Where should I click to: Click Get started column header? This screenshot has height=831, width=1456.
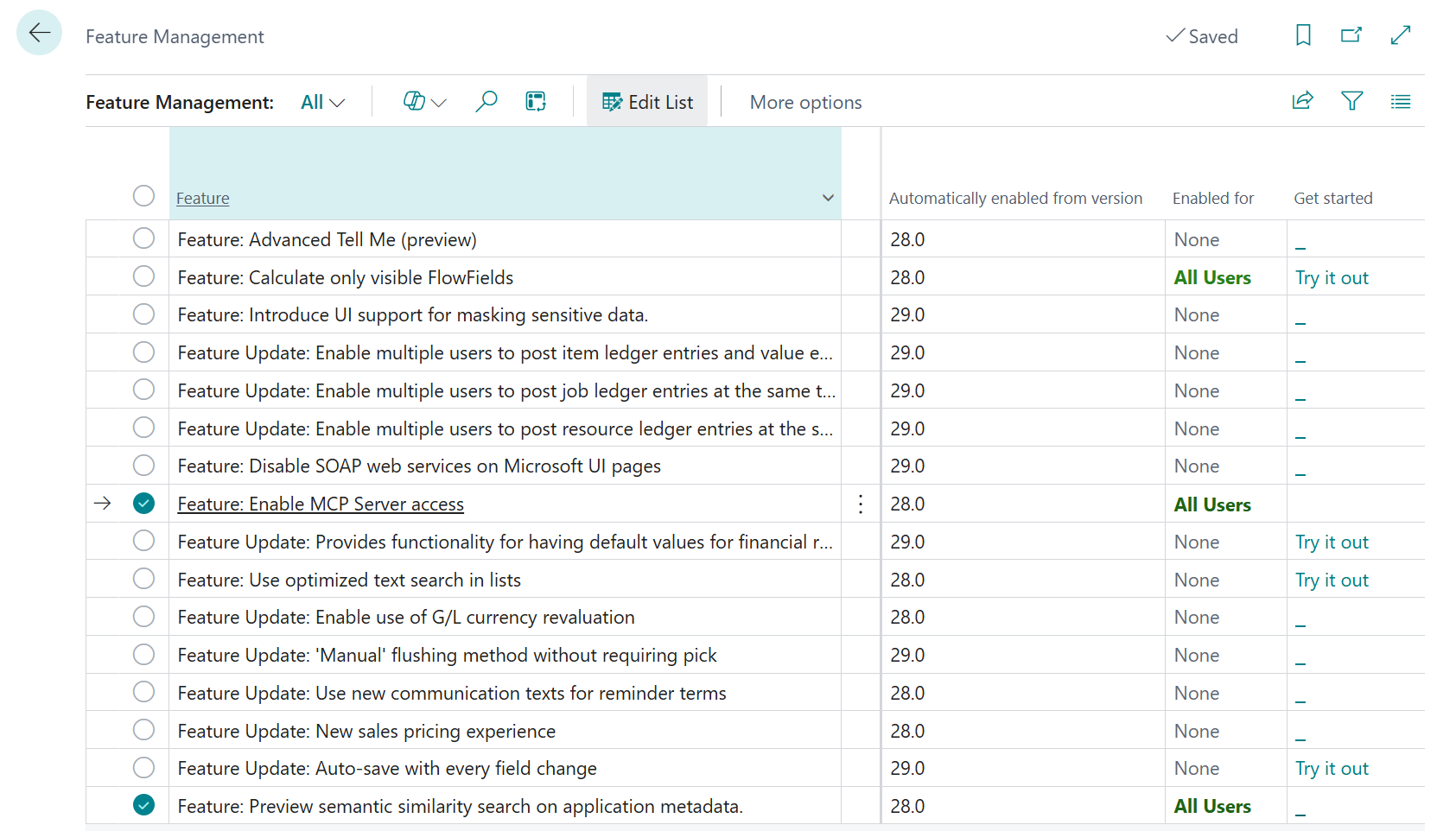click(1332, 198)
